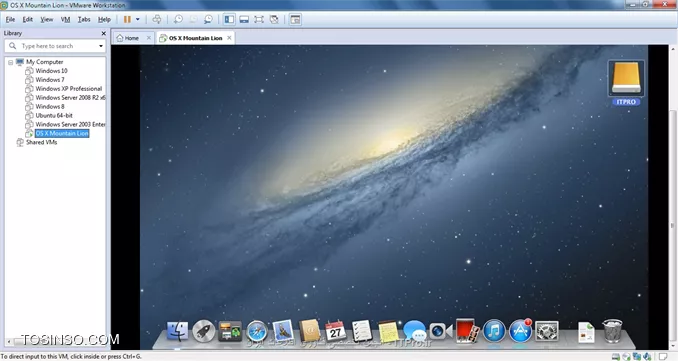Click the vertical scrollbar of VM view

(x=674, y=225)
